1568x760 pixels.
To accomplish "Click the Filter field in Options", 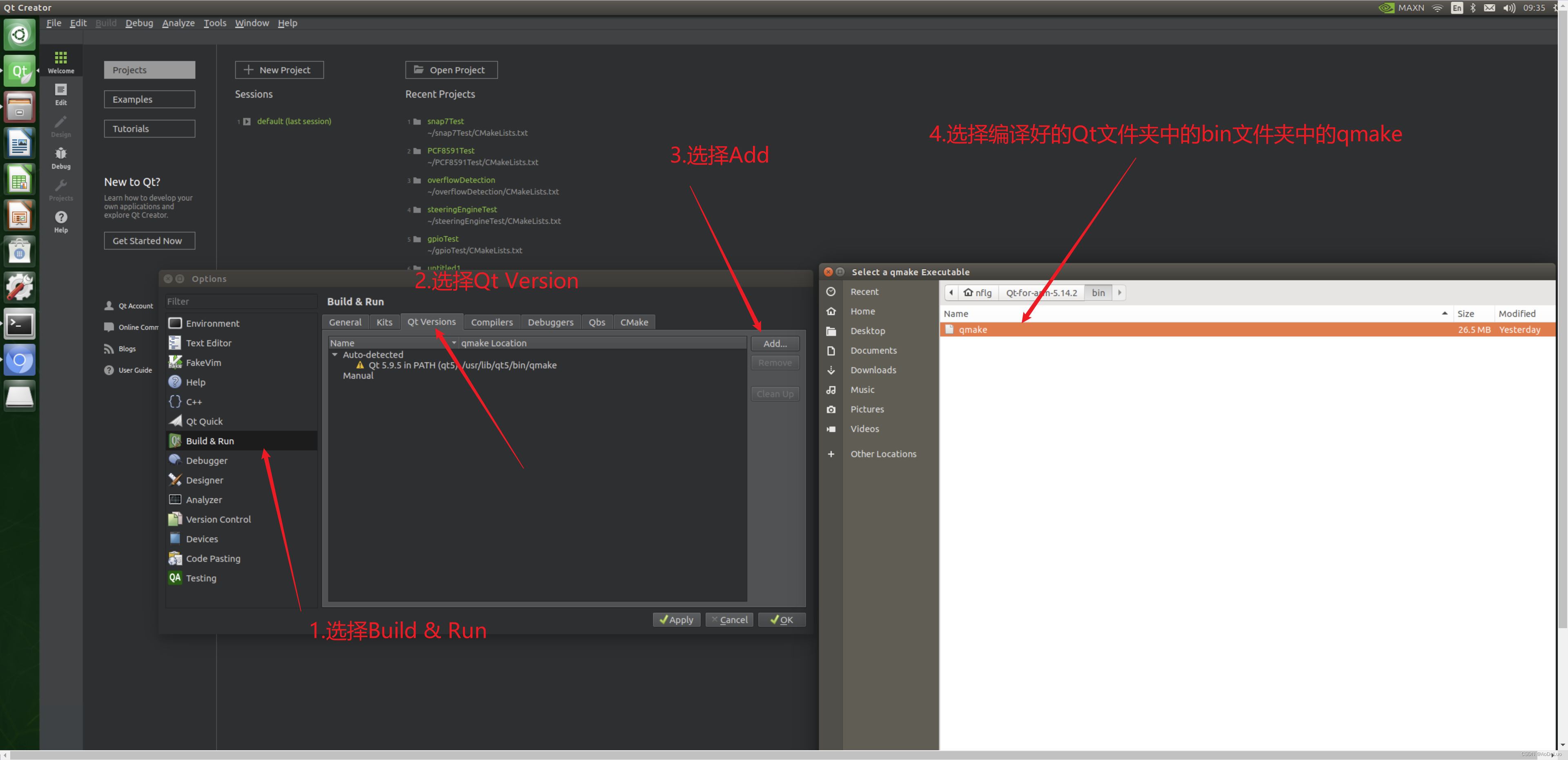I will coord(241,301).
